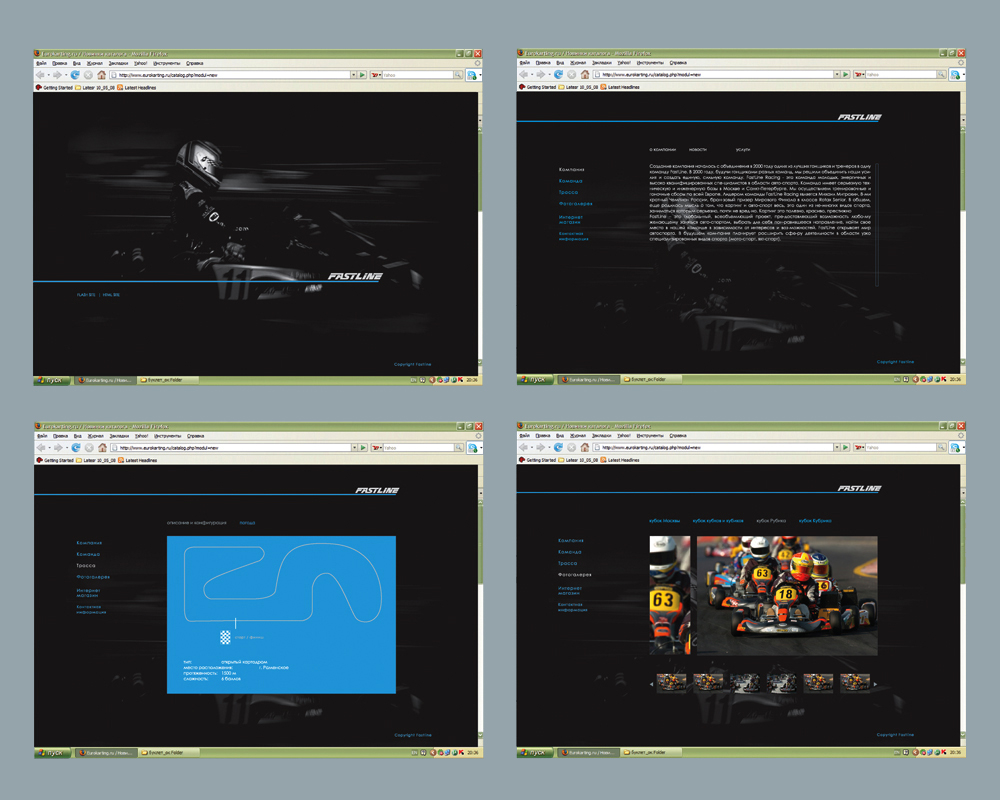This screenshot has width=1000, height=800.
Task: Go Home in splash page window toolbar
Action: coord(101,75)
